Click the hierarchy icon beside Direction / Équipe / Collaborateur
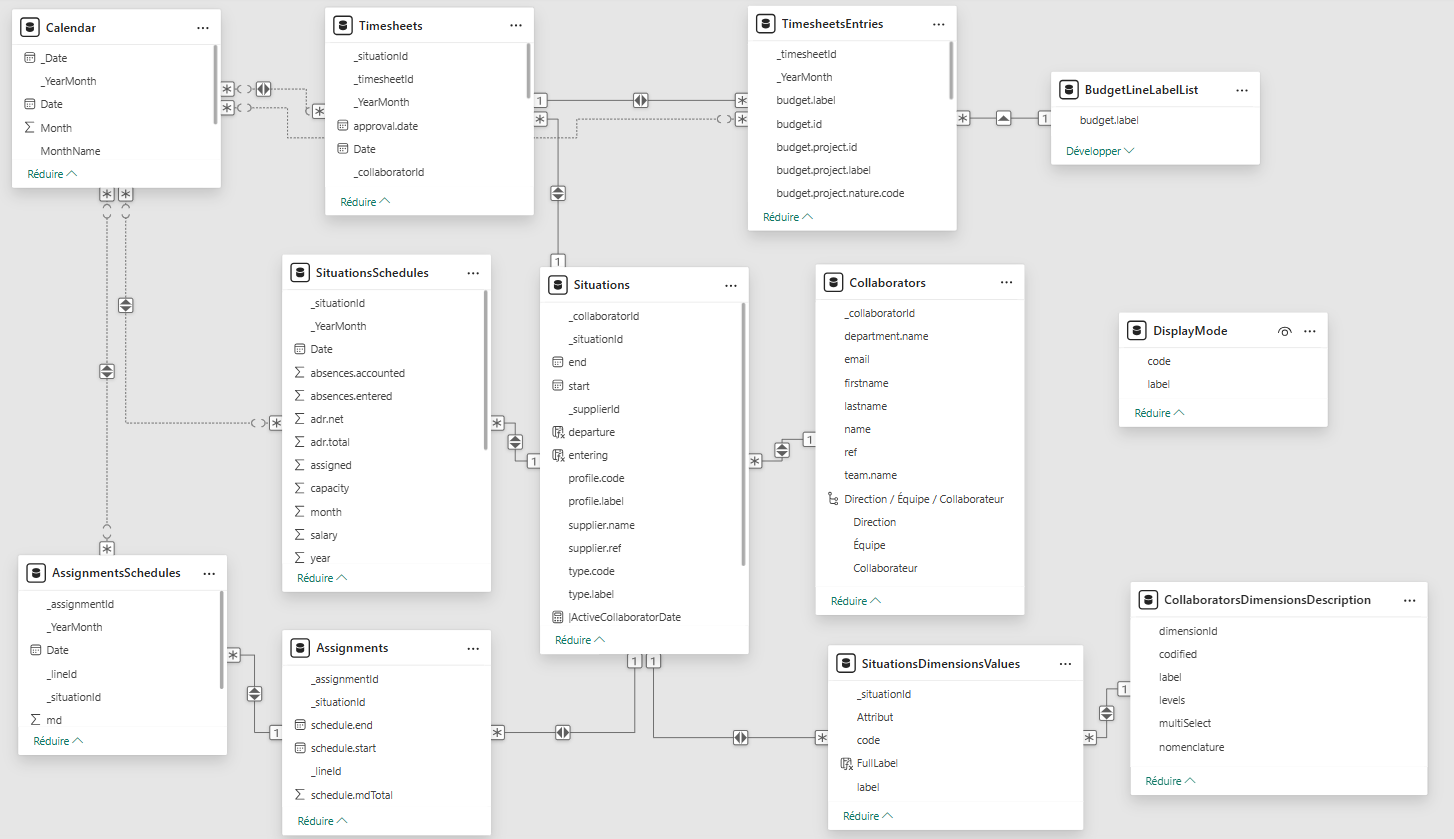 (832, 499)
